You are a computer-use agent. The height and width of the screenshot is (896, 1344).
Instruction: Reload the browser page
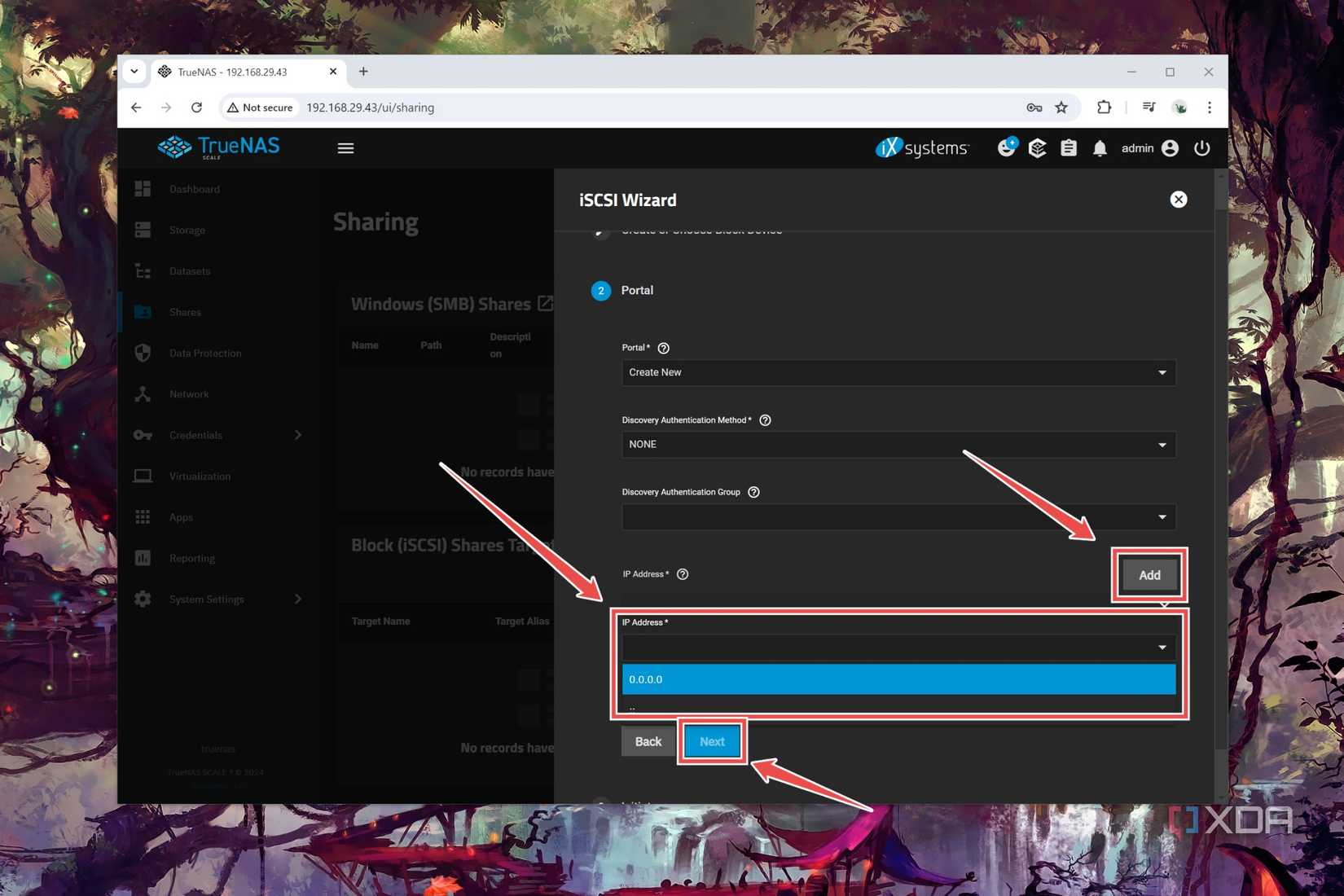(196, 108)
